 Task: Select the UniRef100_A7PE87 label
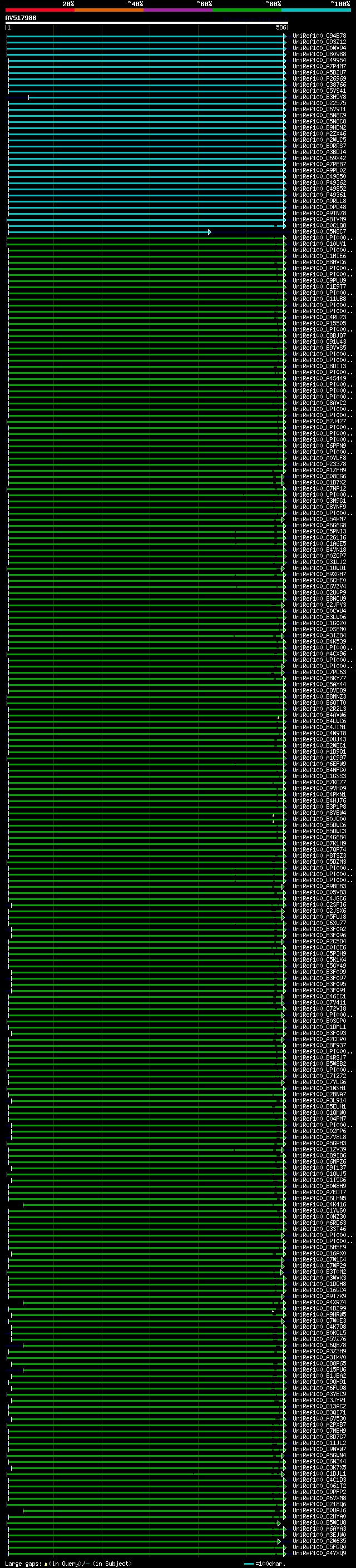pos(319,164)
